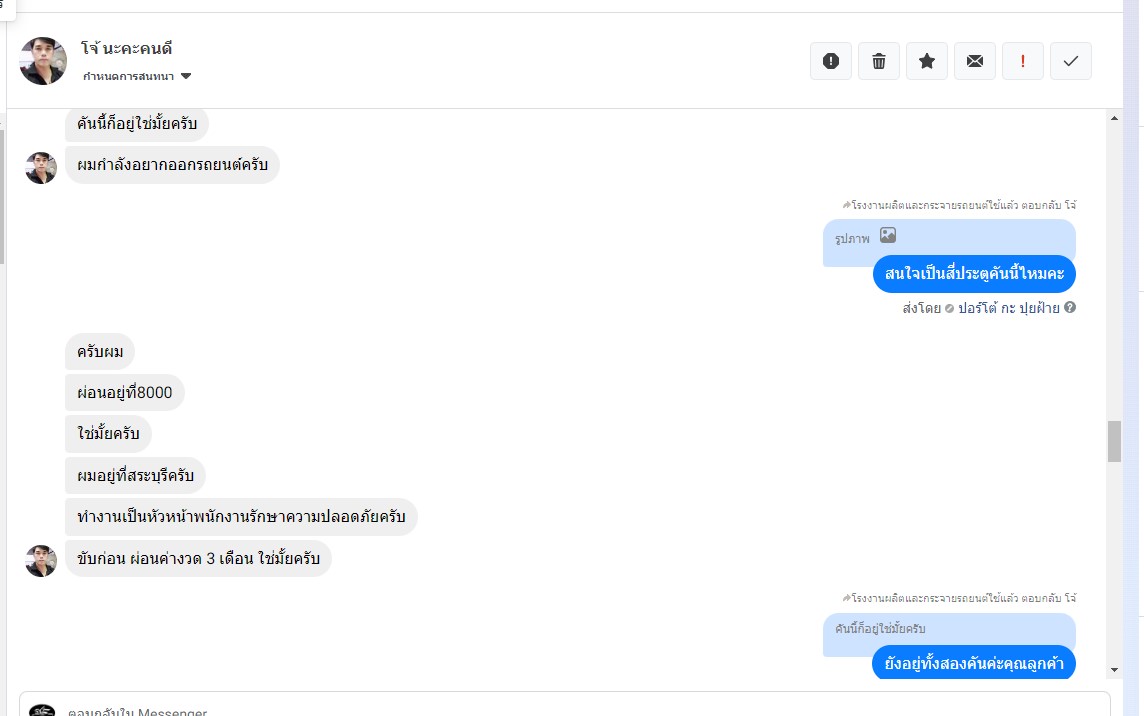Star this conversation to follow up
This screenshot has height=716, width=1144.
pyautogui.click(x=927, y=61)
